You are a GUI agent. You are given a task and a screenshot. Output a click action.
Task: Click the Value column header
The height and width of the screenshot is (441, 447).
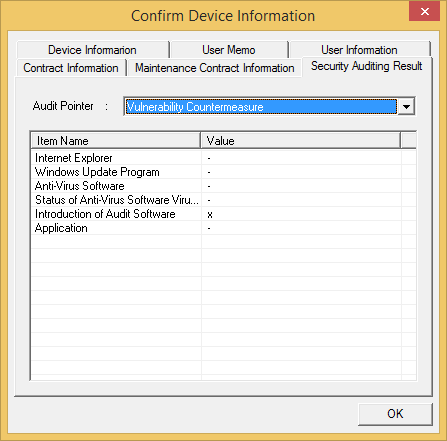tap(301, 141)
